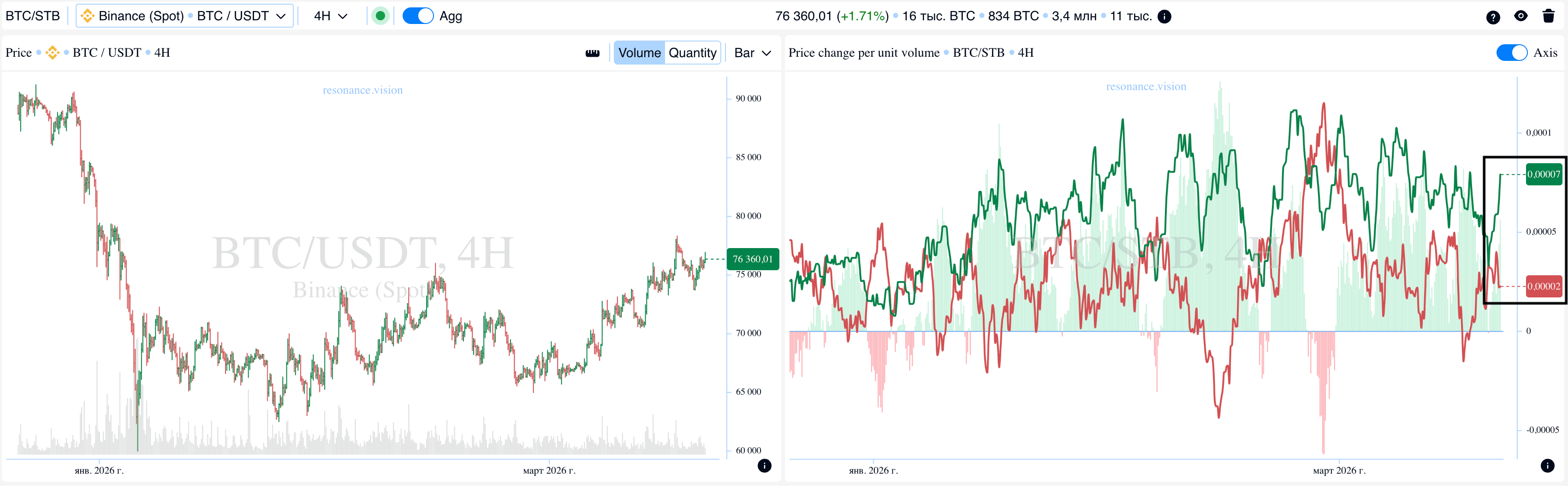Image resolution: width=1568 pixels, height=486 pixels.
Task: Switch to the Quantity tab
Action: pos(692,53)
